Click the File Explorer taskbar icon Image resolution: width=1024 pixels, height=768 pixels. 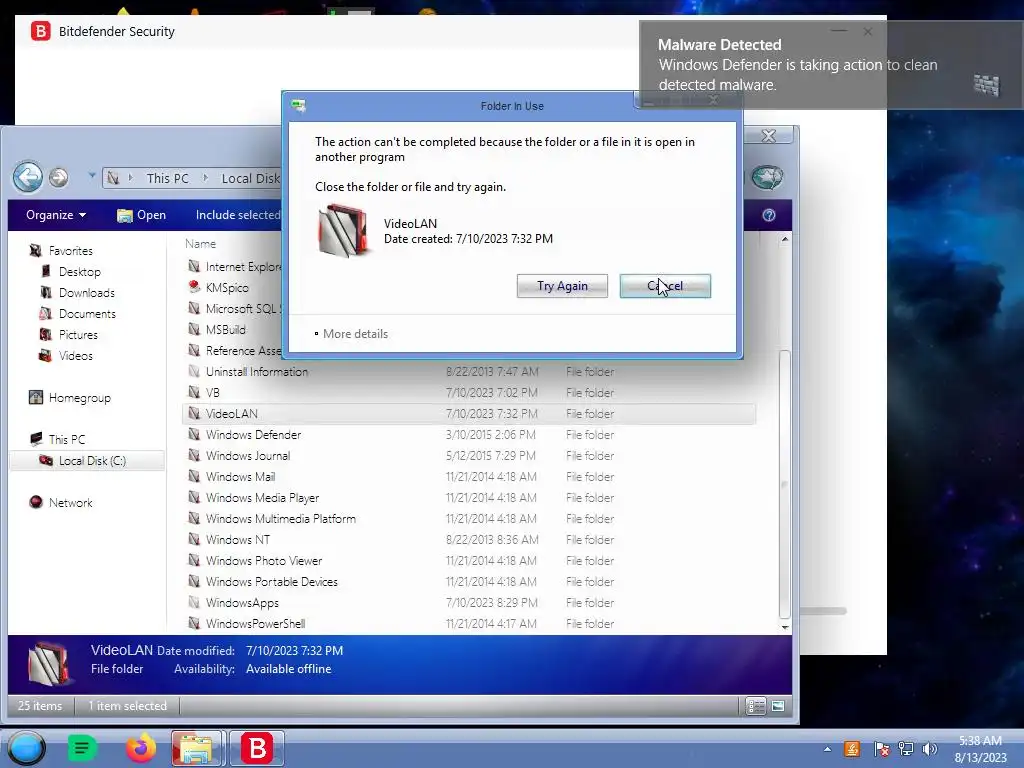pos(198,748)
